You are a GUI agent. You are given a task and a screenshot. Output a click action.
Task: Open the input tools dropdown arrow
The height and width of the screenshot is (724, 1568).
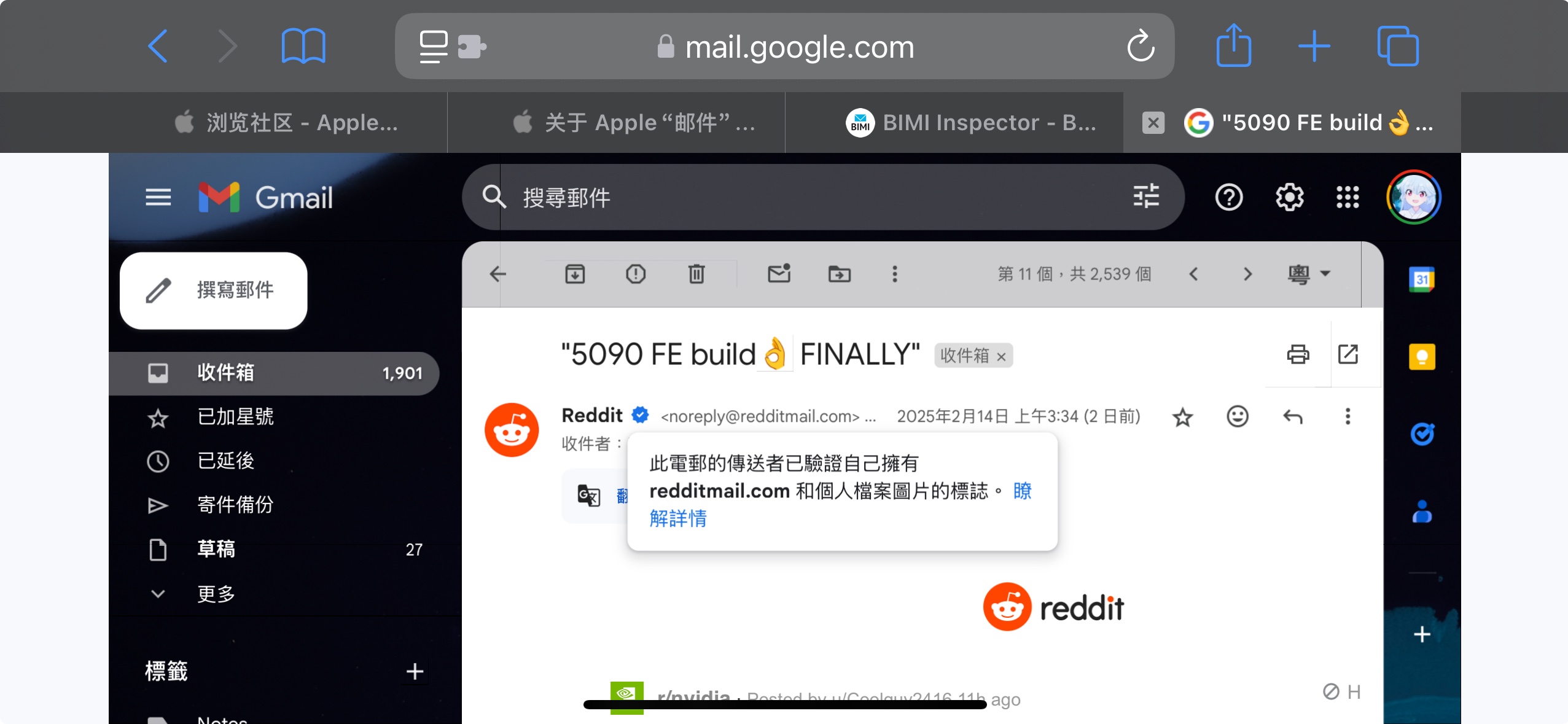click(1325, 274)
